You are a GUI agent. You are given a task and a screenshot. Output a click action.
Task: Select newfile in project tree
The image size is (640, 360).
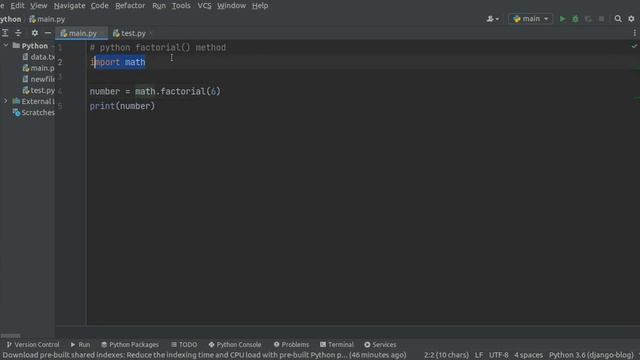39,79
